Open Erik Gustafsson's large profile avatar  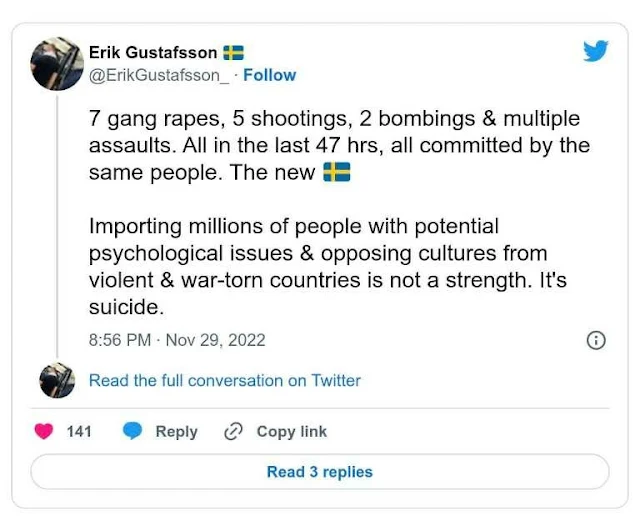[x=57, y=64]
